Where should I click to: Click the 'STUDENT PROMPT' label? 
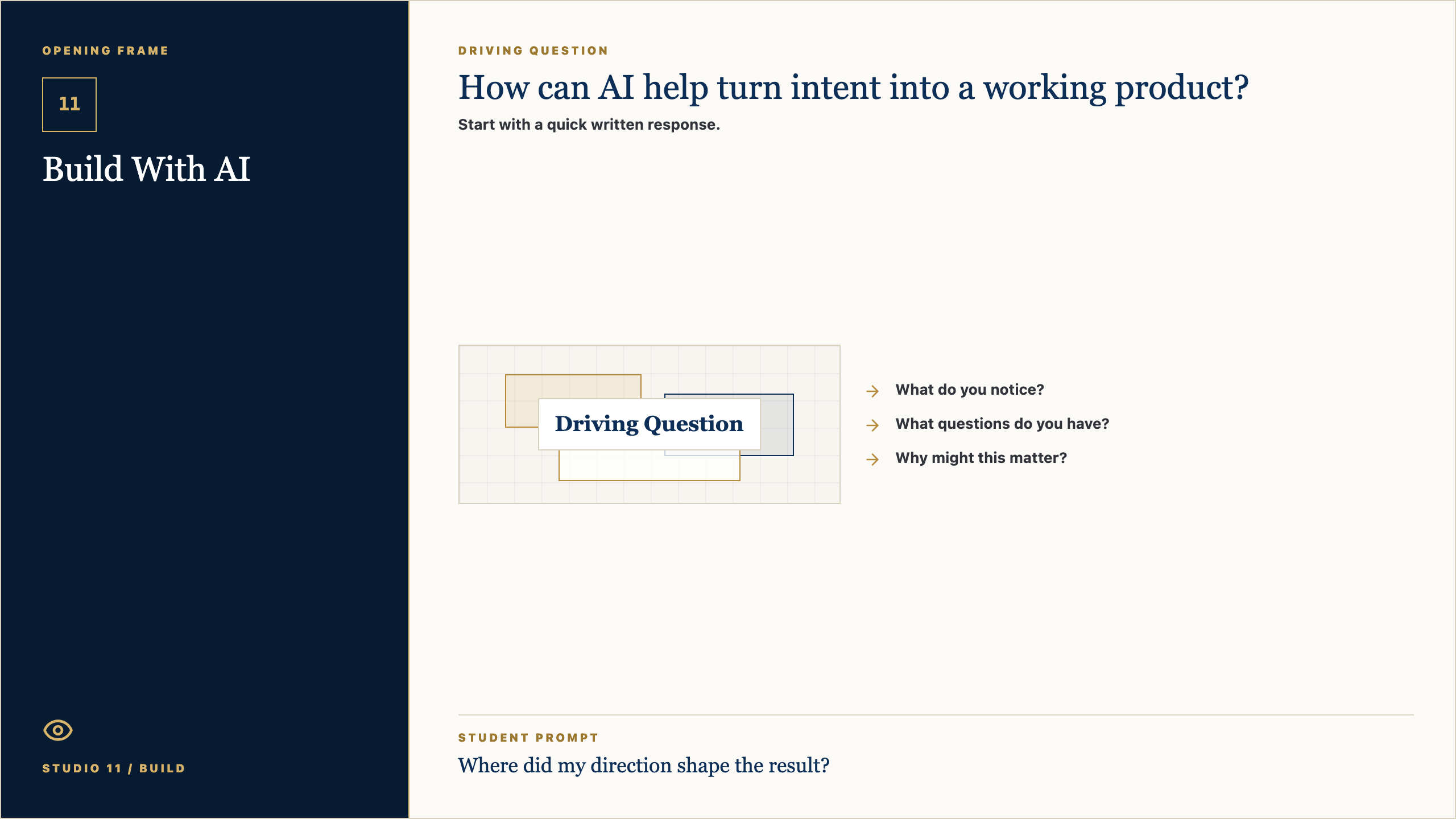[x=528, y=738]
